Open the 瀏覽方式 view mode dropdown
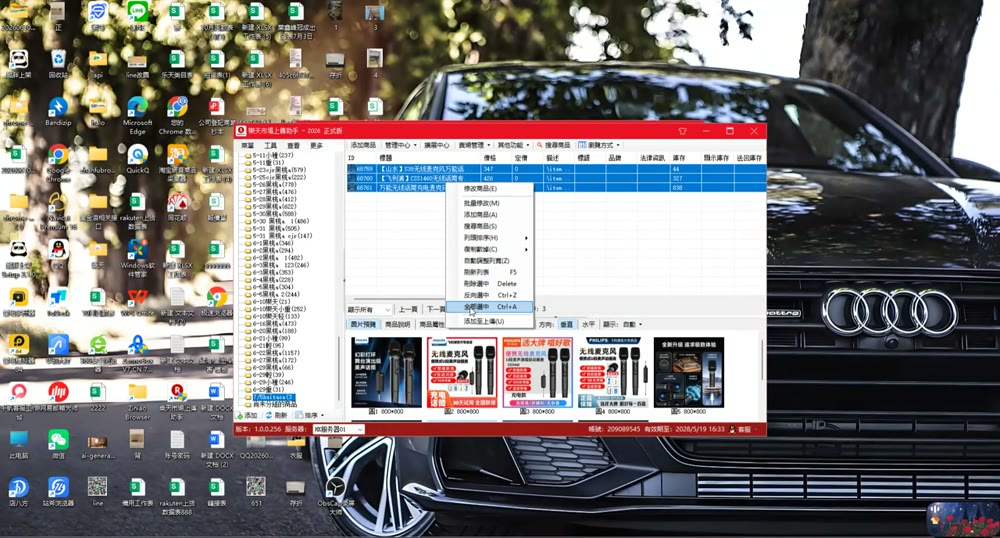Viewport: 1000px width, 538px height. click(598, 145)
